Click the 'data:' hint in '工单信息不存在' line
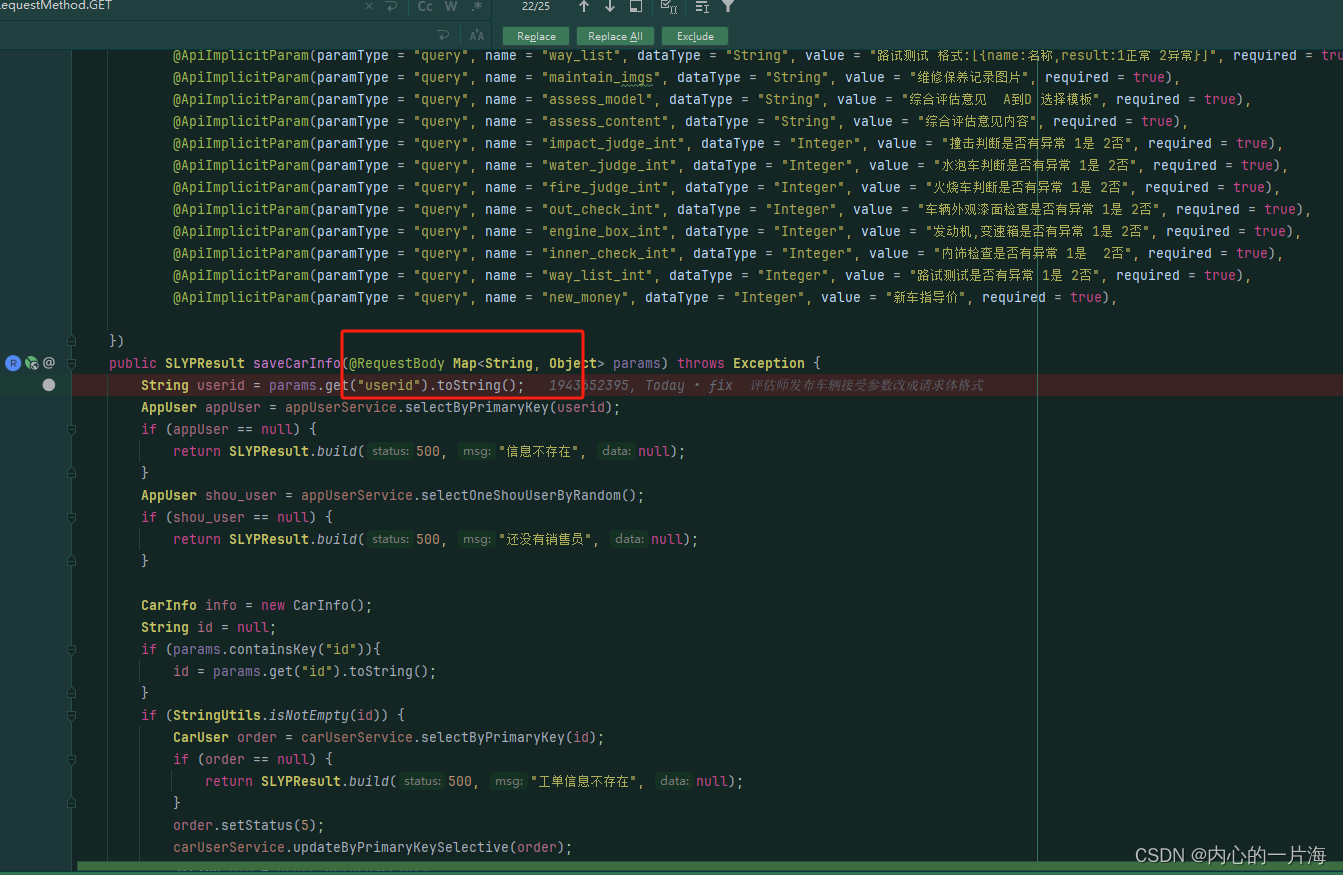This screenshot has width=1343, height=875. [x=673, y=781]
